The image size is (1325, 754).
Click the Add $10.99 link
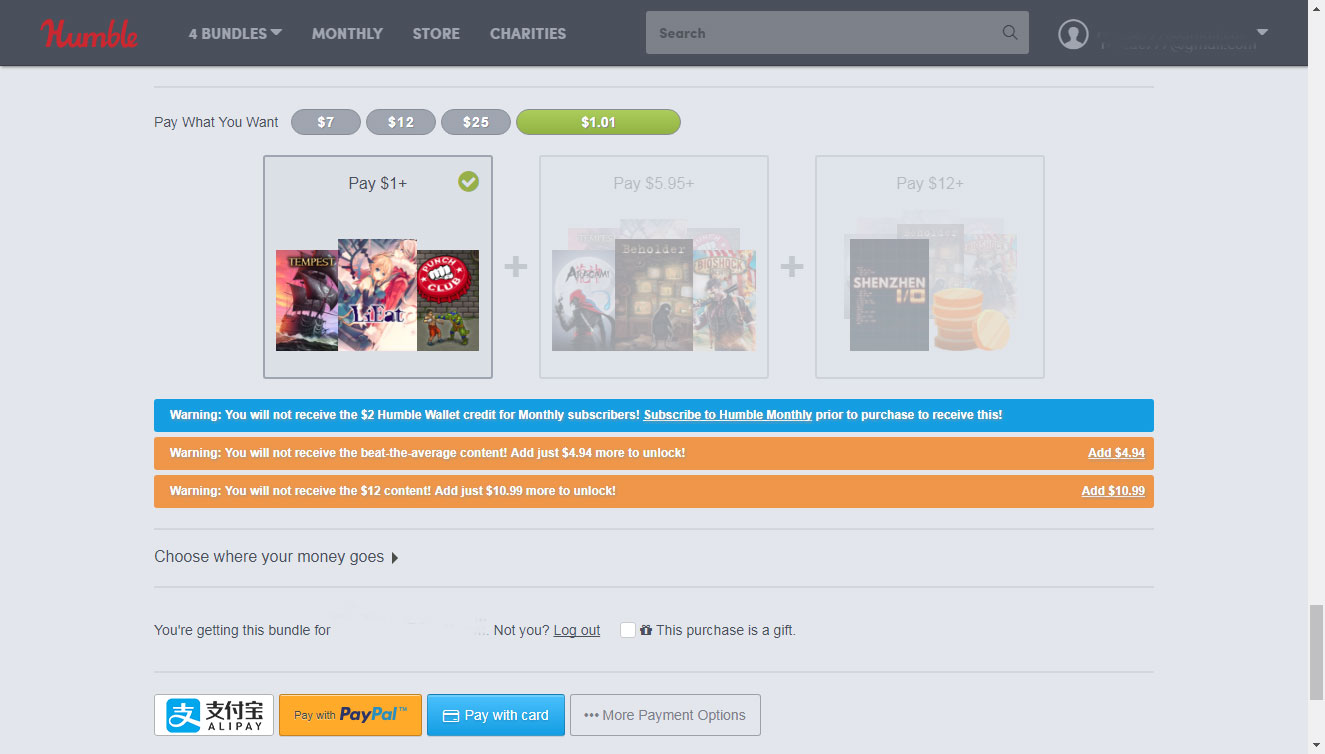coord(1113,491)
